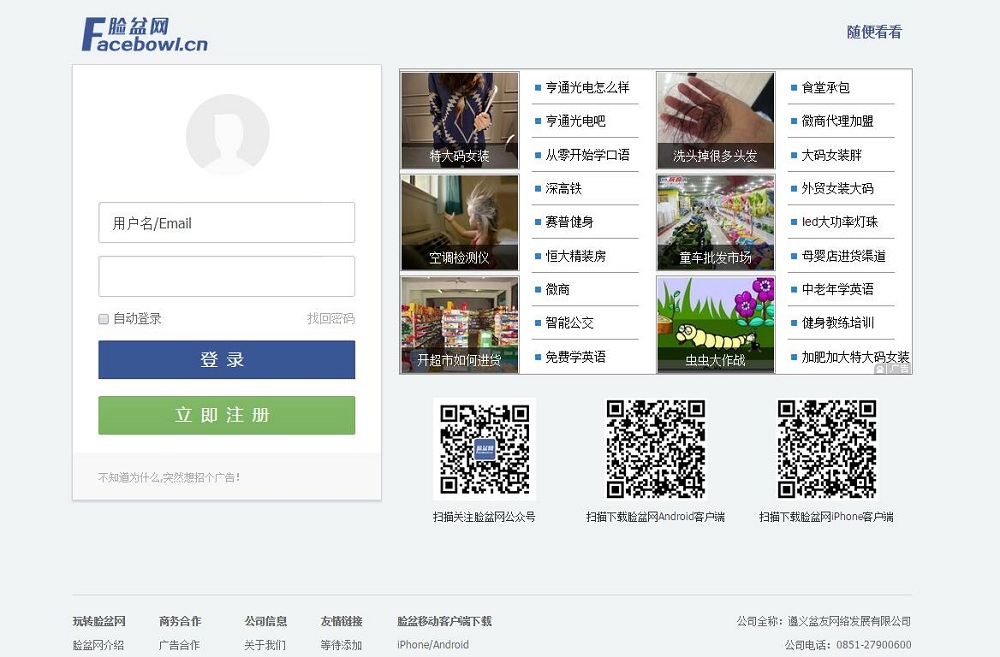1000x657 pixels.
Task: Open the 免费学英语 link
Action: [575, 357]
